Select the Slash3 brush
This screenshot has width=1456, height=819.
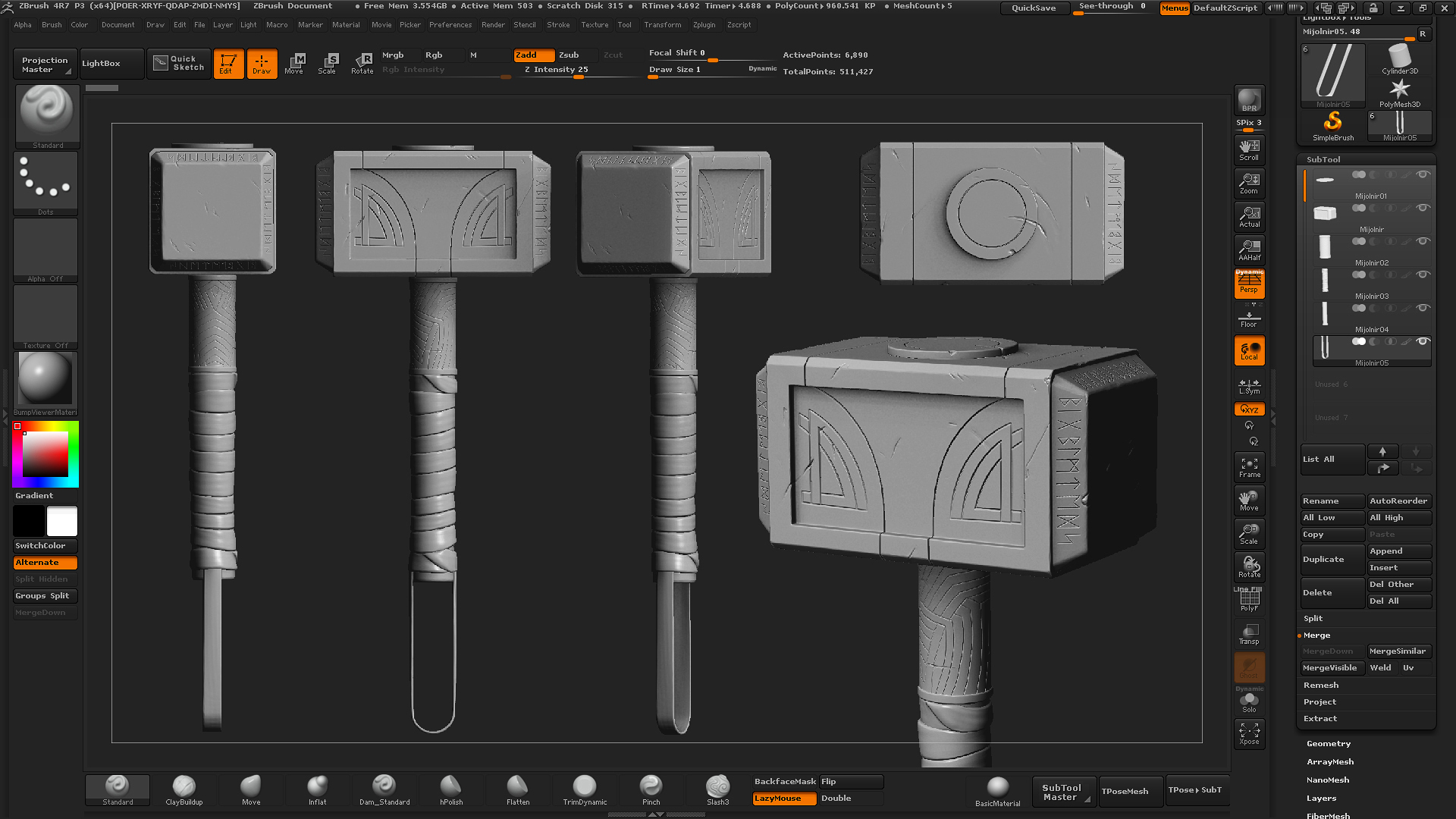718,790
